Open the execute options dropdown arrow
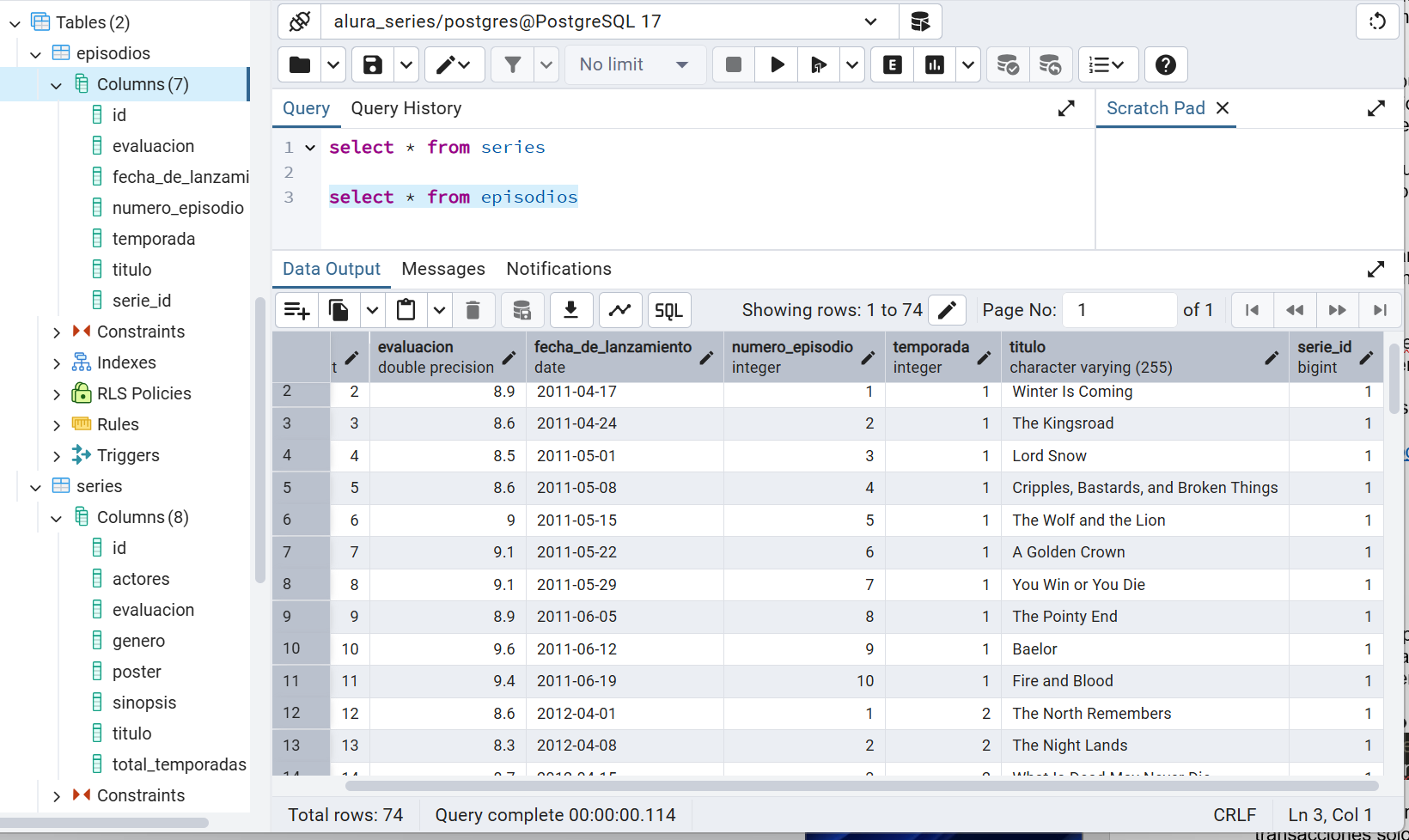Viewport: 1409px width, 840px height. 852,64
